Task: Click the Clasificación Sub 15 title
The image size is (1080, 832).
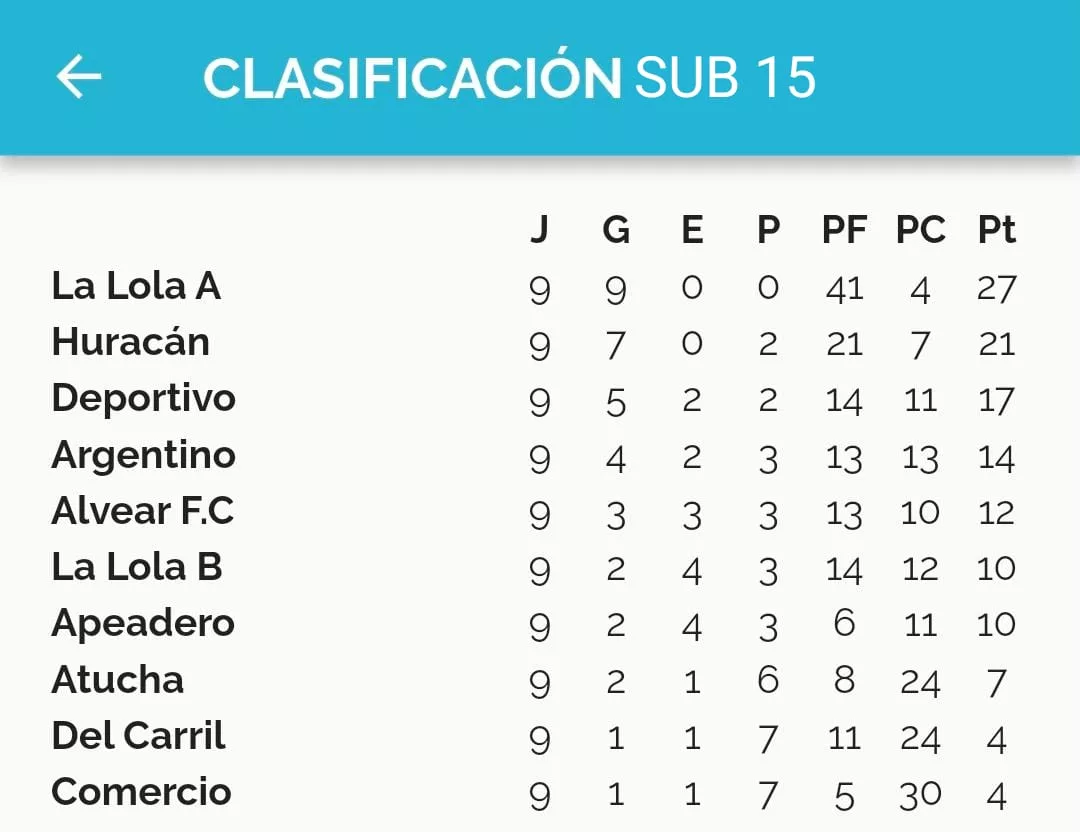Action: click(509, 78)
